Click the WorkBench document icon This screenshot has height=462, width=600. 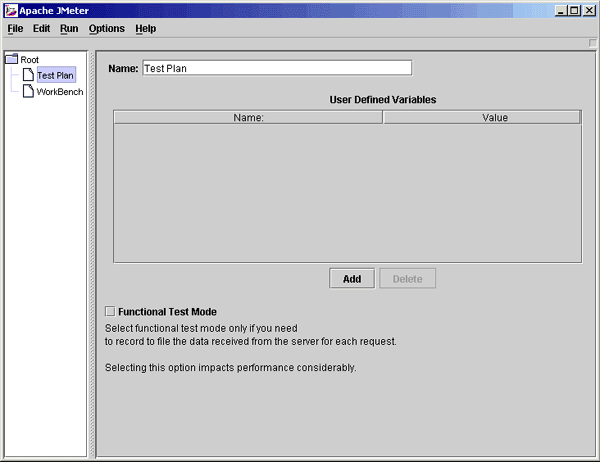pyautogui.click(x=28, y=91)
